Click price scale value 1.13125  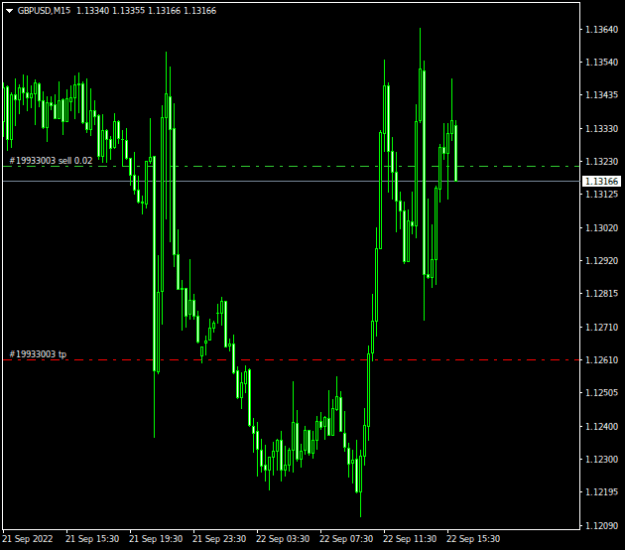click(x=601, y=194)
